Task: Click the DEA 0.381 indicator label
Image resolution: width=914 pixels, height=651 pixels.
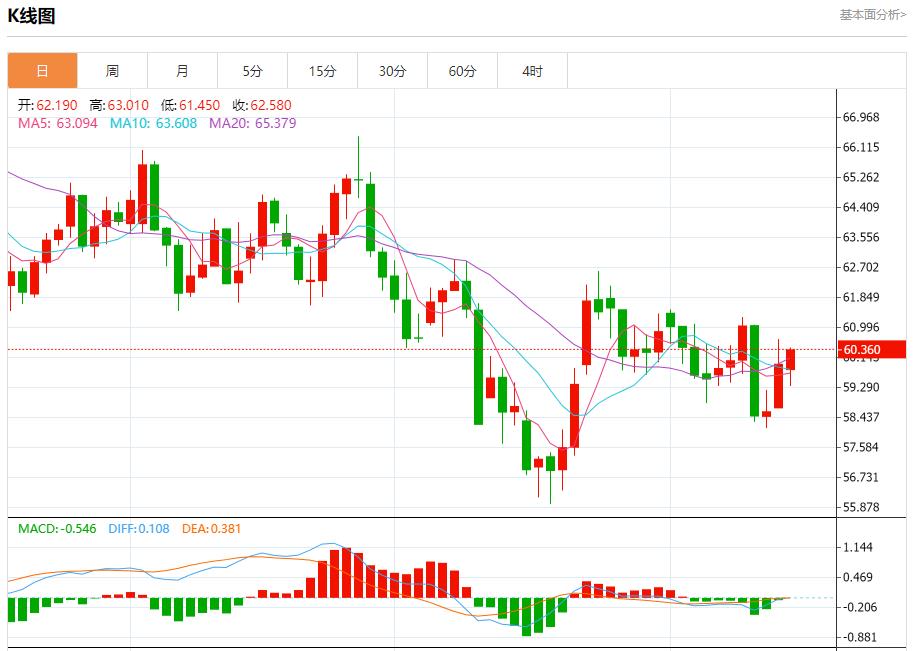Action: (211, 528)
